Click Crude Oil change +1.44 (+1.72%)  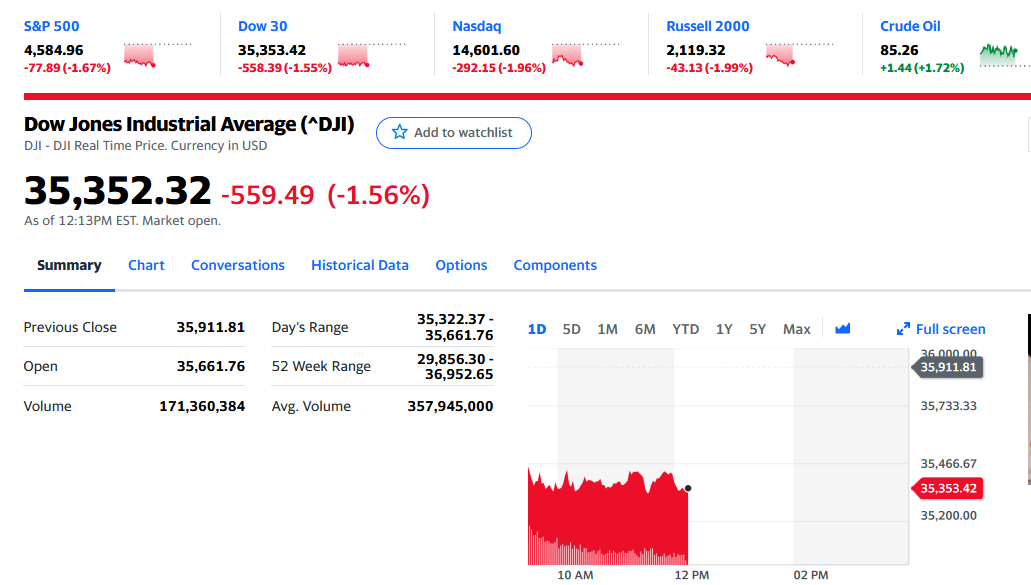(922, 68)
